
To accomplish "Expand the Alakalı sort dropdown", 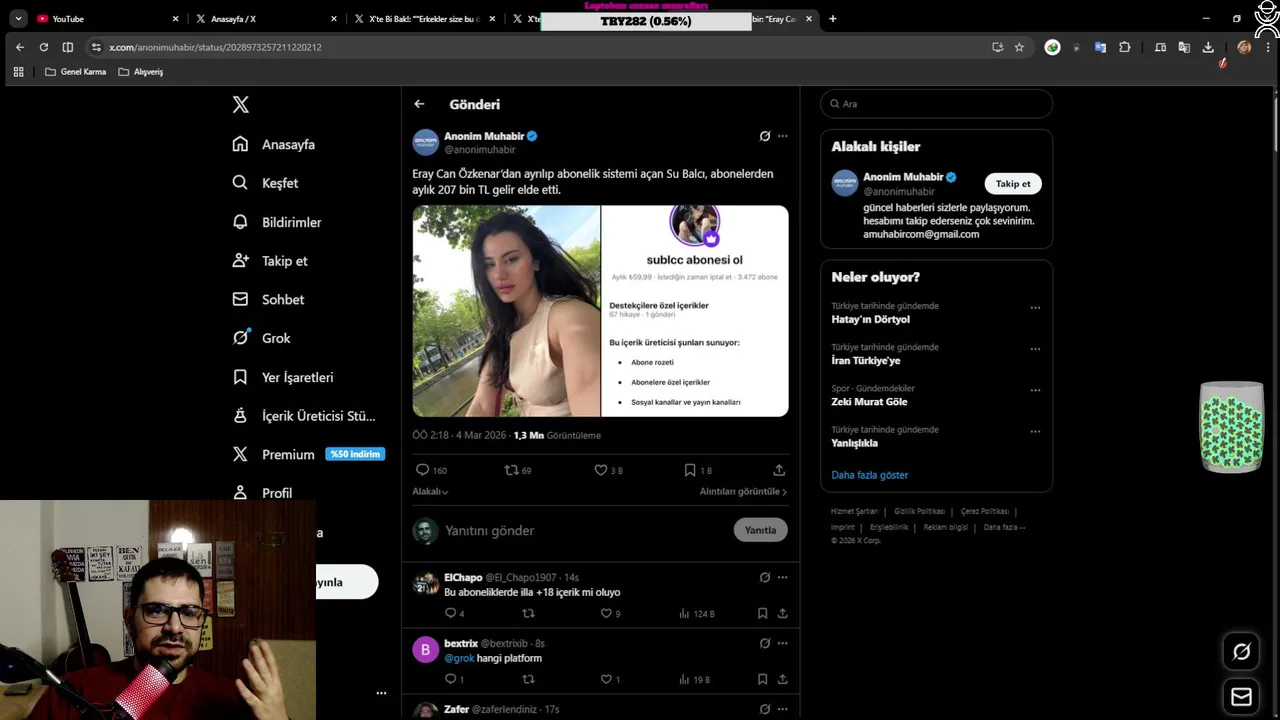I will pyautogui.click(x=430, y=491).
